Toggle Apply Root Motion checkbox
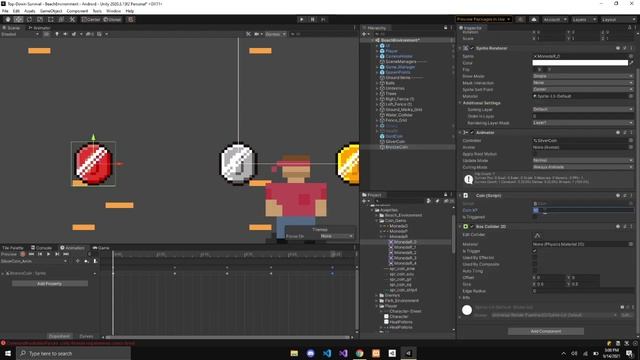Screen dimensions: 640x360 535,154
